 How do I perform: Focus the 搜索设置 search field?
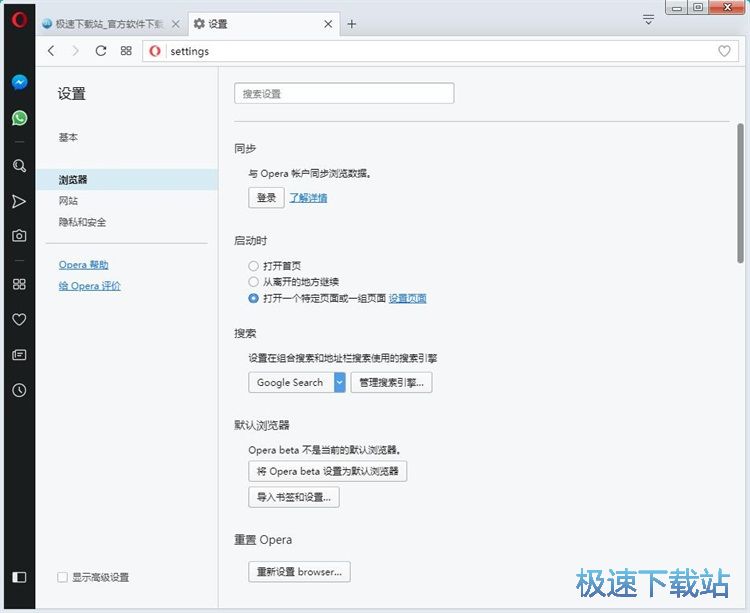click(x=344, y=93)
